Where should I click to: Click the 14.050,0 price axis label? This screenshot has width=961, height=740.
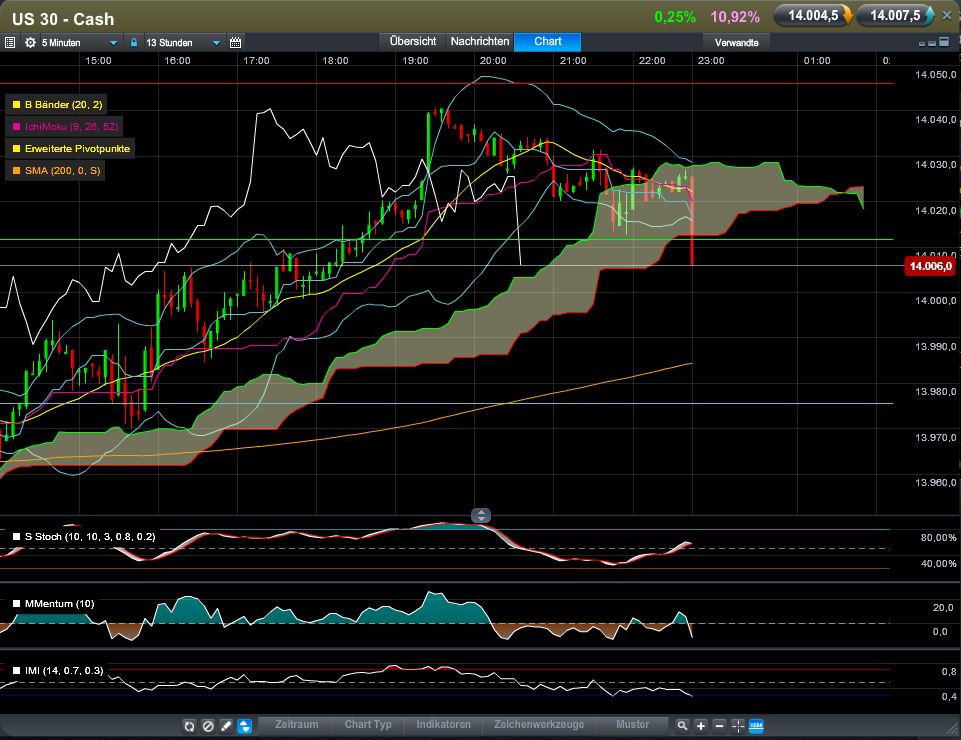pos(935,75)
